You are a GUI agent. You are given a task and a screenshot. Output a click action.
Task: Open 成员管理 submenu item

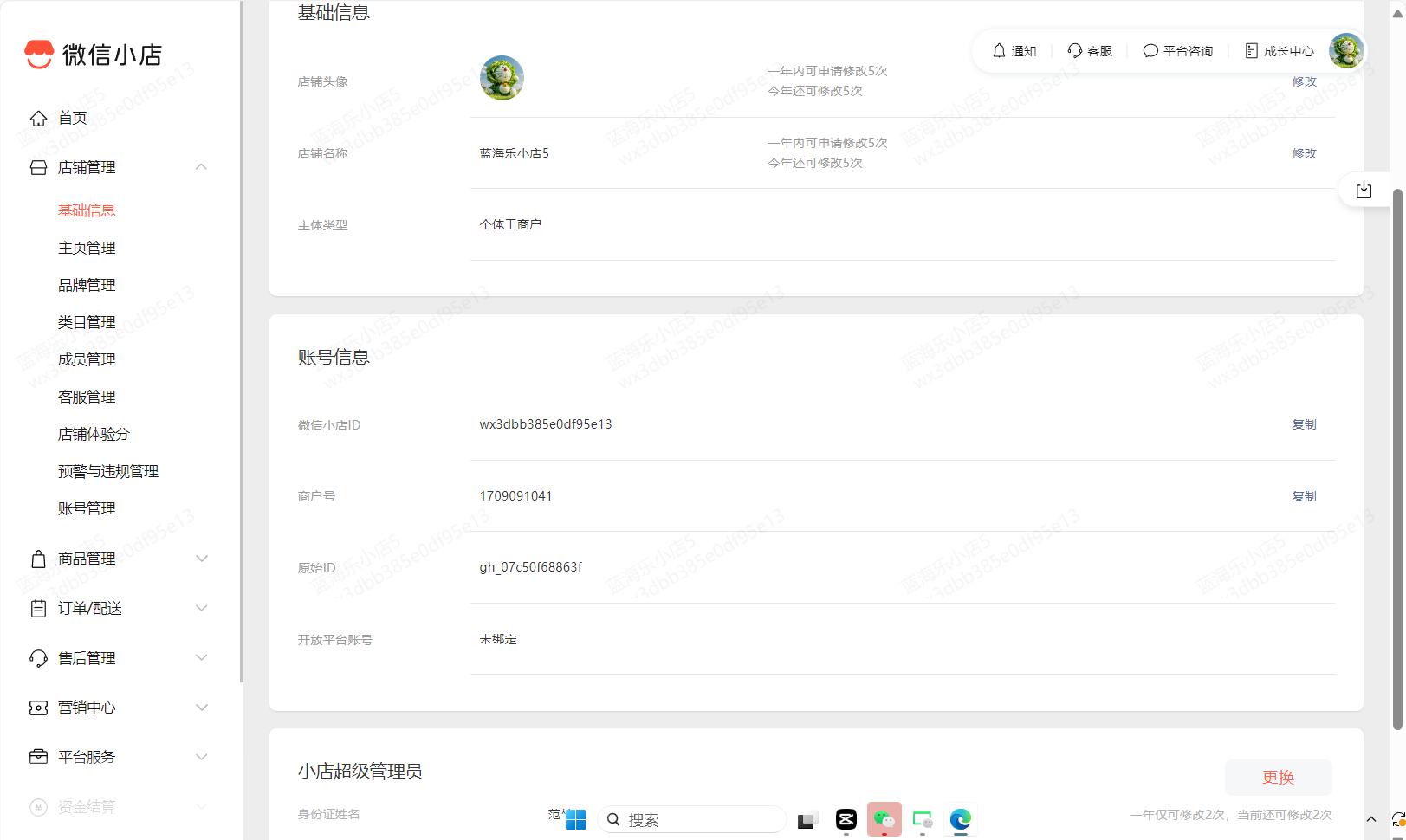(87, 359)
